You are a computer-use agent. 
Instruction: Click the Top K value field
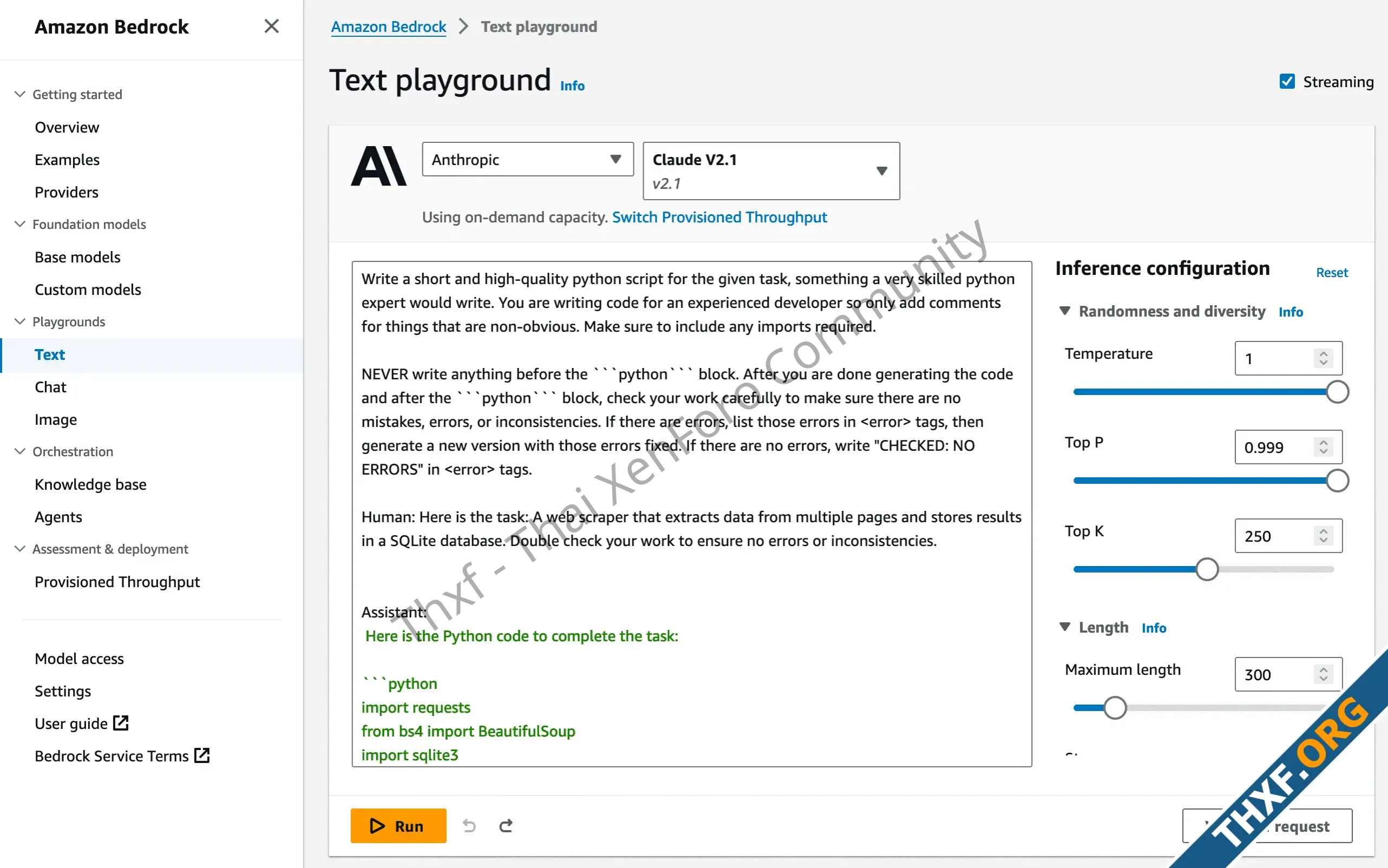coord(1288,536)
